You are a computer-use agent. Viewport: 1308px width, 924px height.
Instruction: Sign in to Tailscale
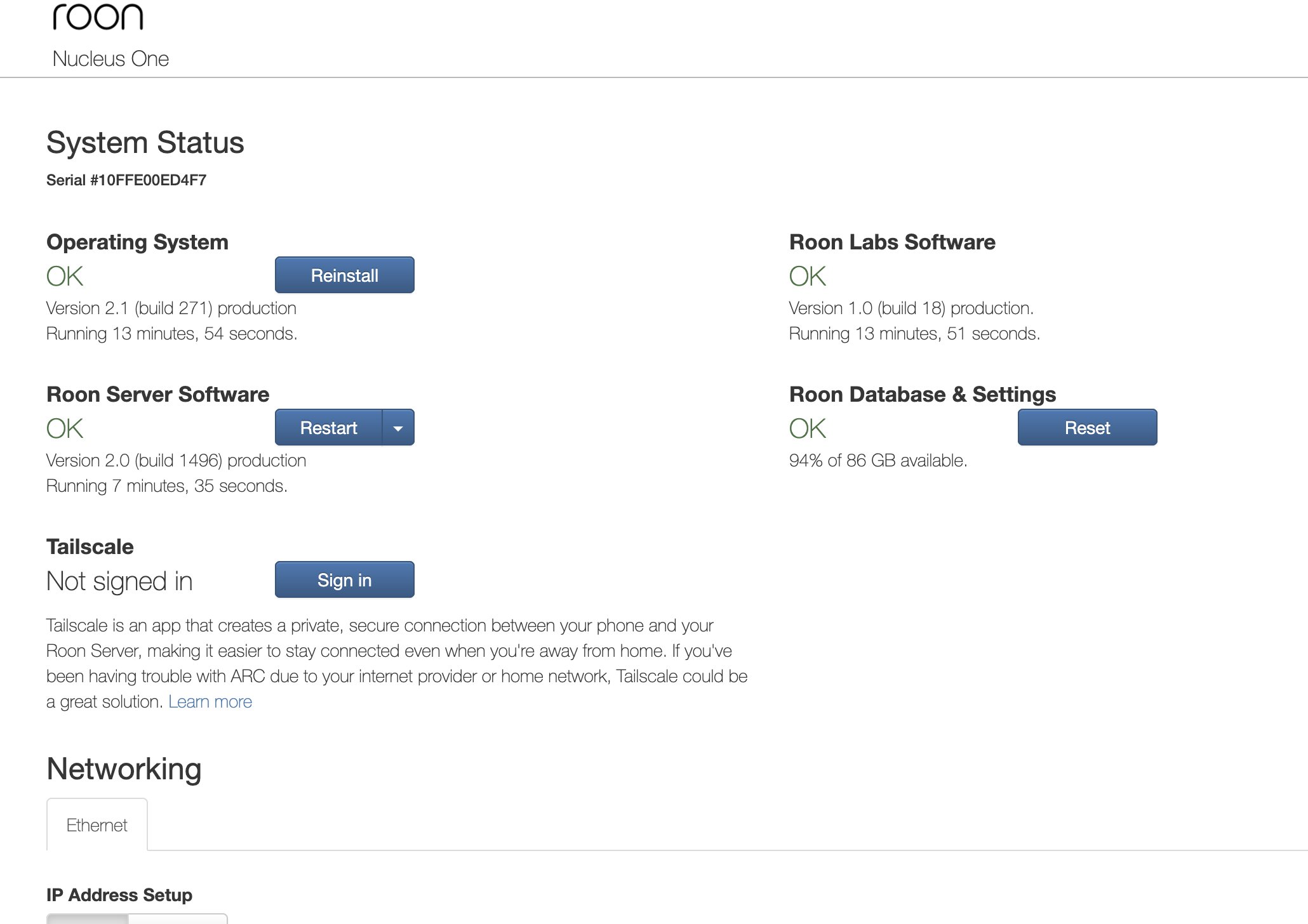click(344, 579)
